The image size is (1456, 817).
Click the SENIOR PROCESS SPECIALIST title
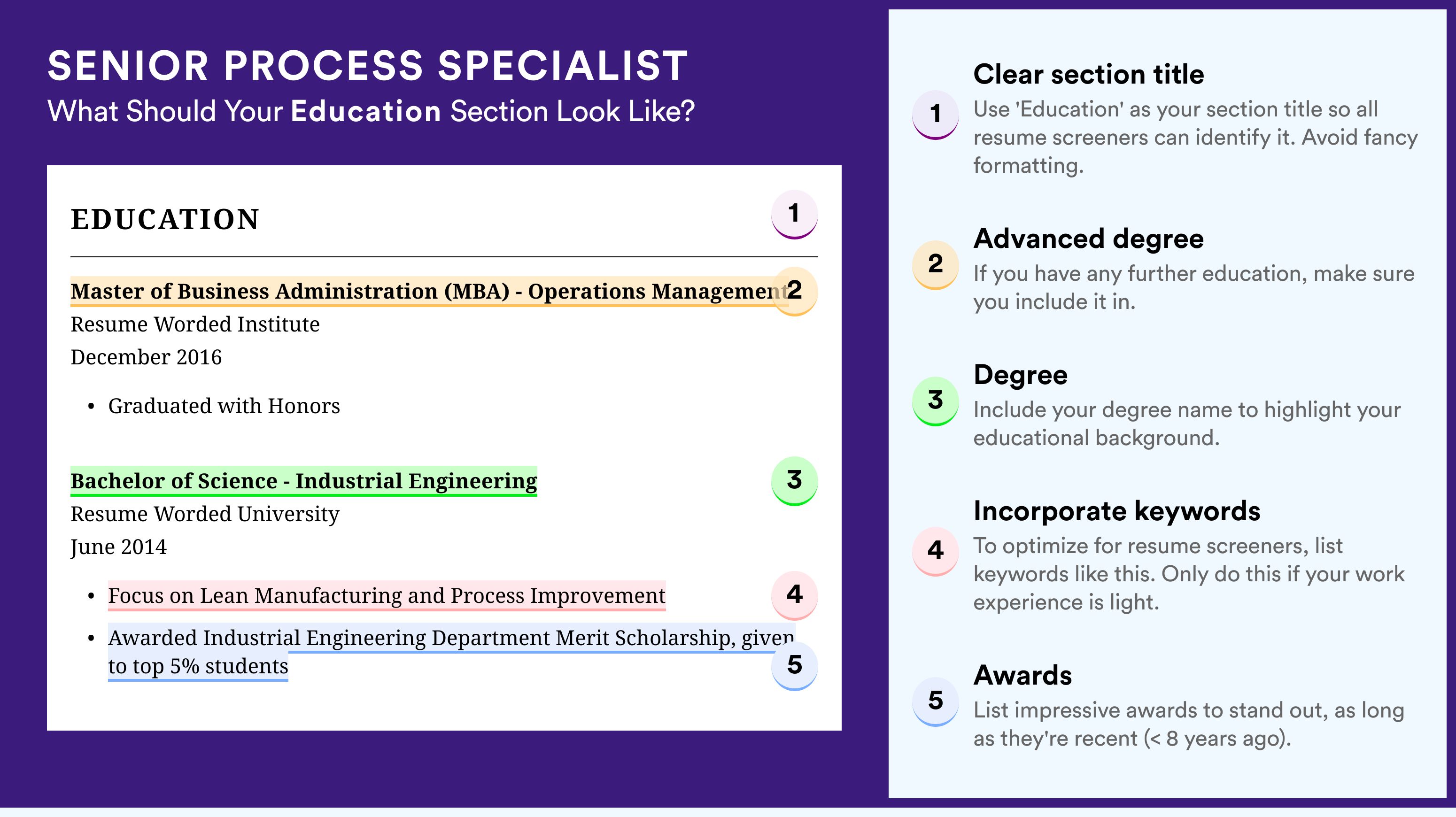(x=368, y=66)
